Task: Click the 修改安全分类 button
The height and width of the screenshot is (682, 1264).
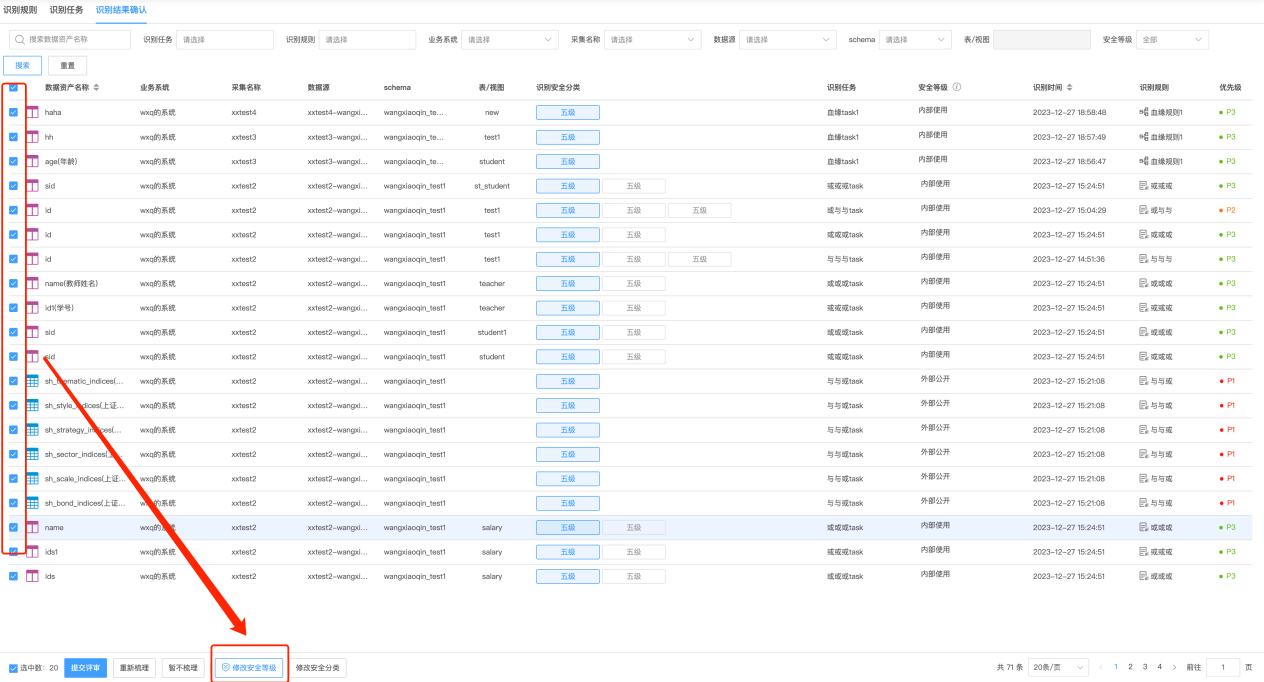Action: [x=318, y=668]
